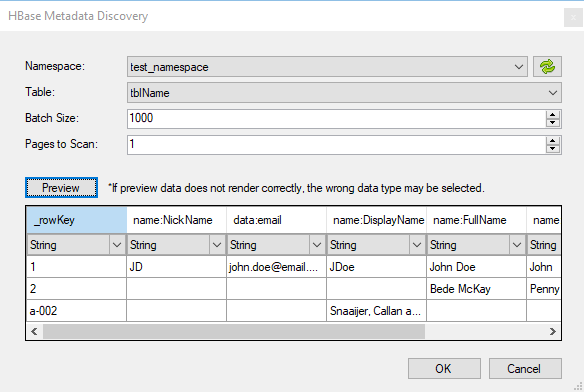Open the Table dropdown showing tblName
The image size is (584, 392).
pos(344,93)
